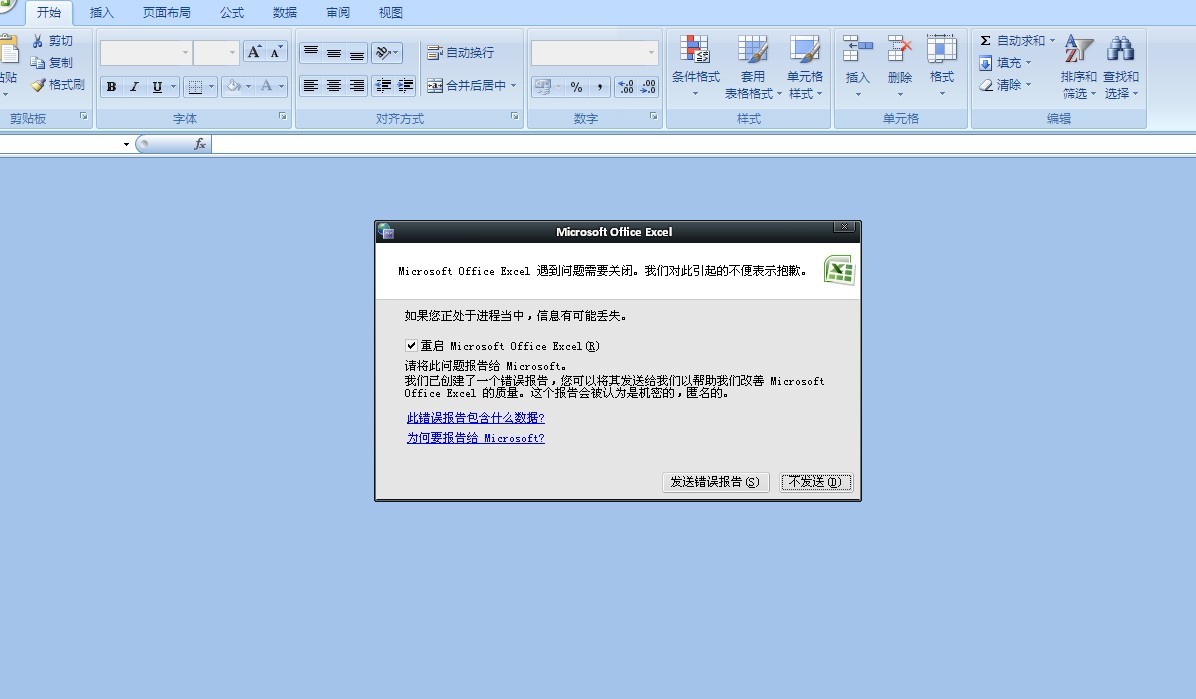The width and height of the screenshot is (1196, 699).
Task: Click AutoSum (自动求和) sigma
Action: click(985, 40)
